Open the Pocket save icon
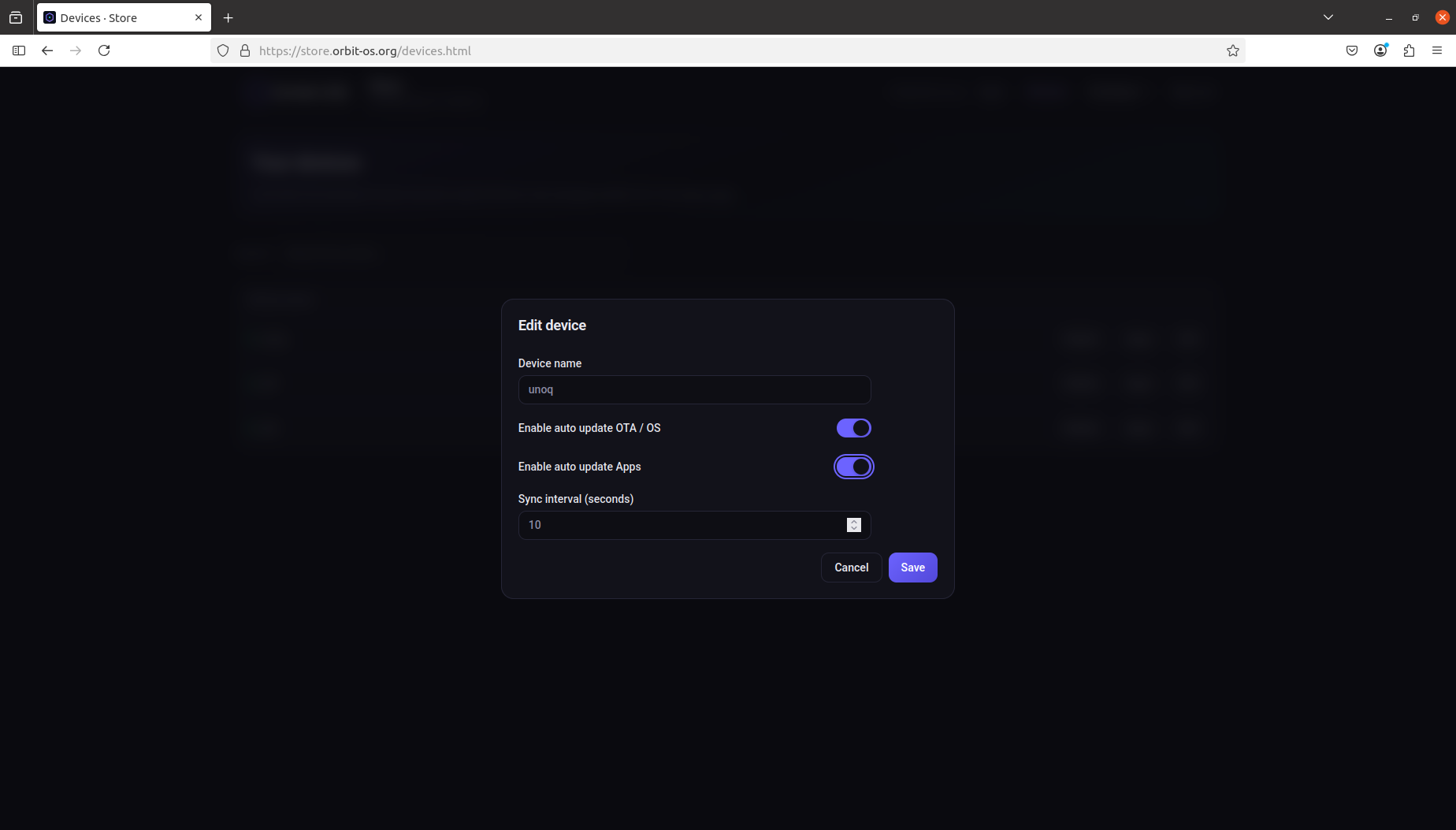This screenshot has width=1456, height=830. (x=1352, y=50)
